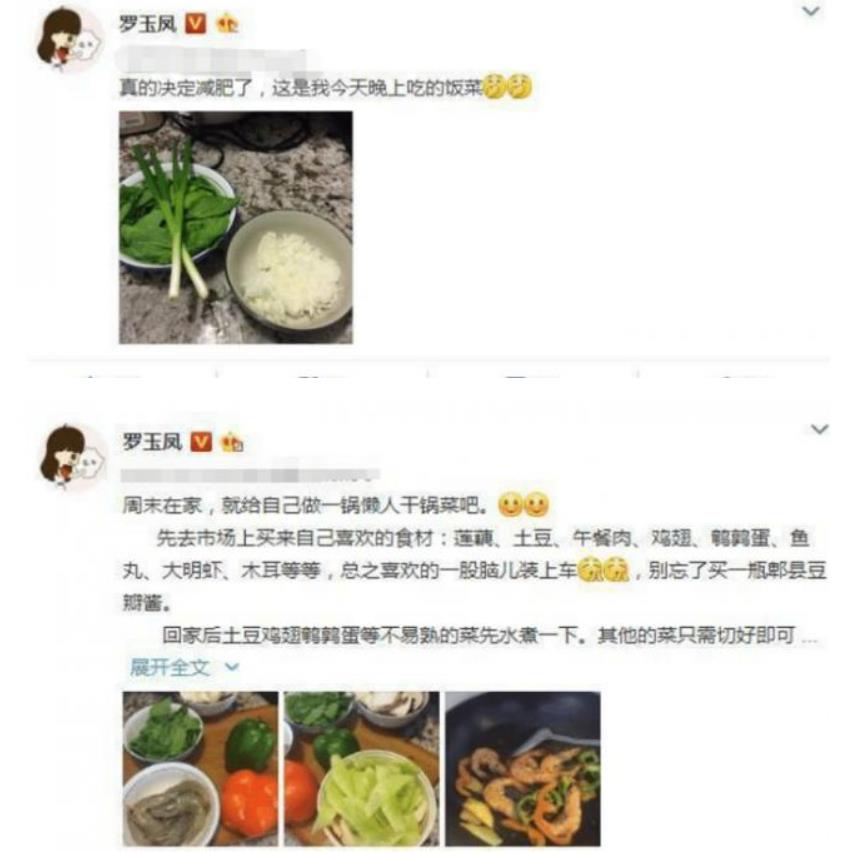The height and width of the screenshot is (852, 852).
Task: Click 罗玉凤 username on second post
Action: point(152,442)
